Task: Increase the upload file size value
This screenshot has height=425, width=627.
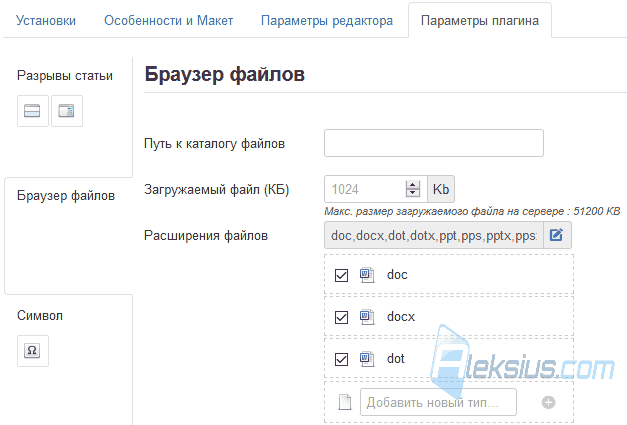Action: [x=413, y=185]
